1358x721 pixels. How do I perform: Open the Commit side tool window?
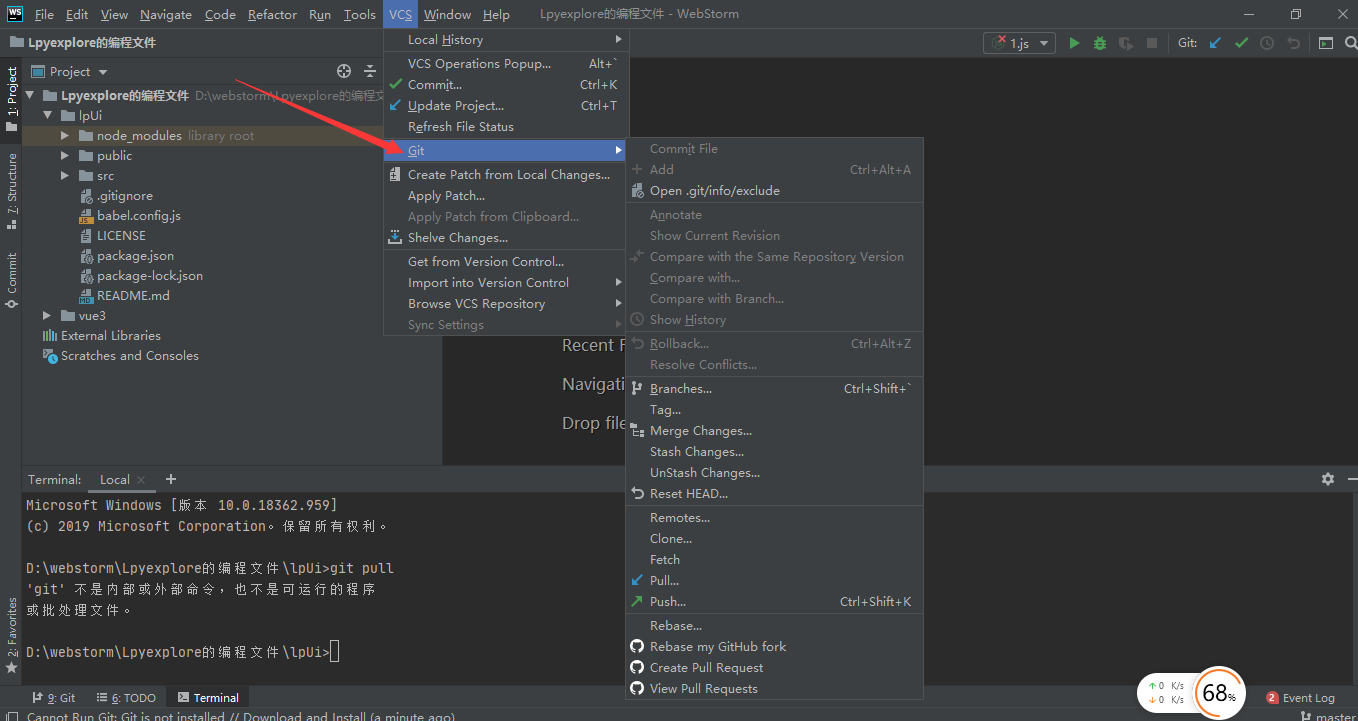point(11,280)
